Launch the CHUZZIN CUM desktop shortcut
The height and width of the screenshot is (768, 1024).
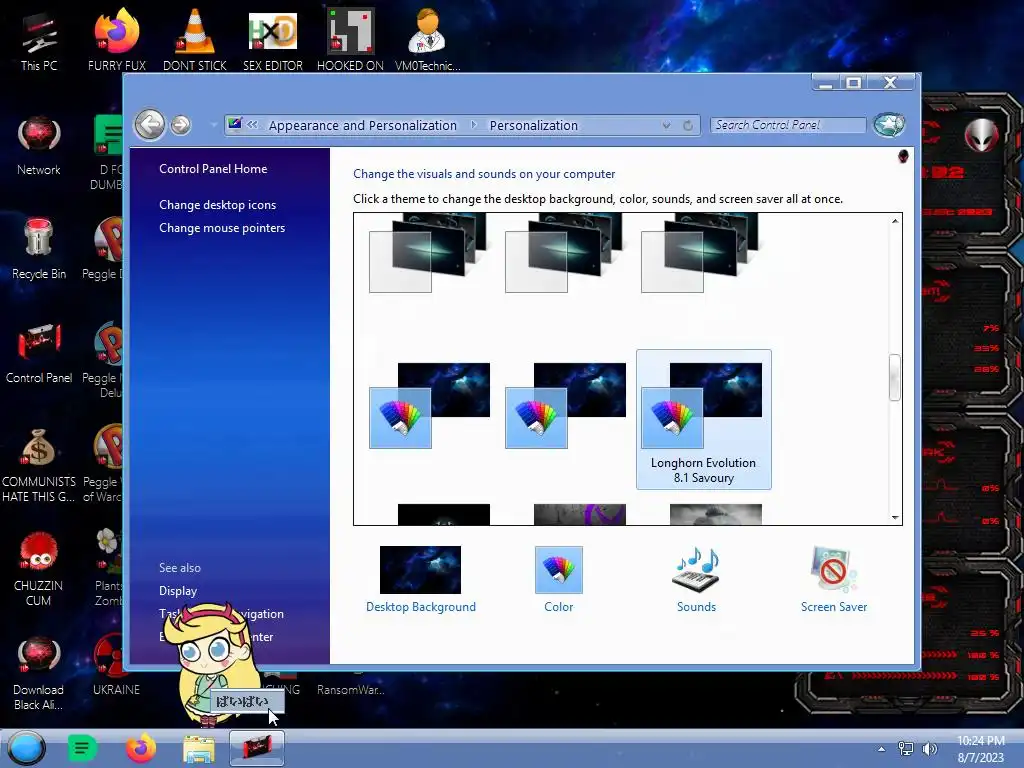pos(39,569)
